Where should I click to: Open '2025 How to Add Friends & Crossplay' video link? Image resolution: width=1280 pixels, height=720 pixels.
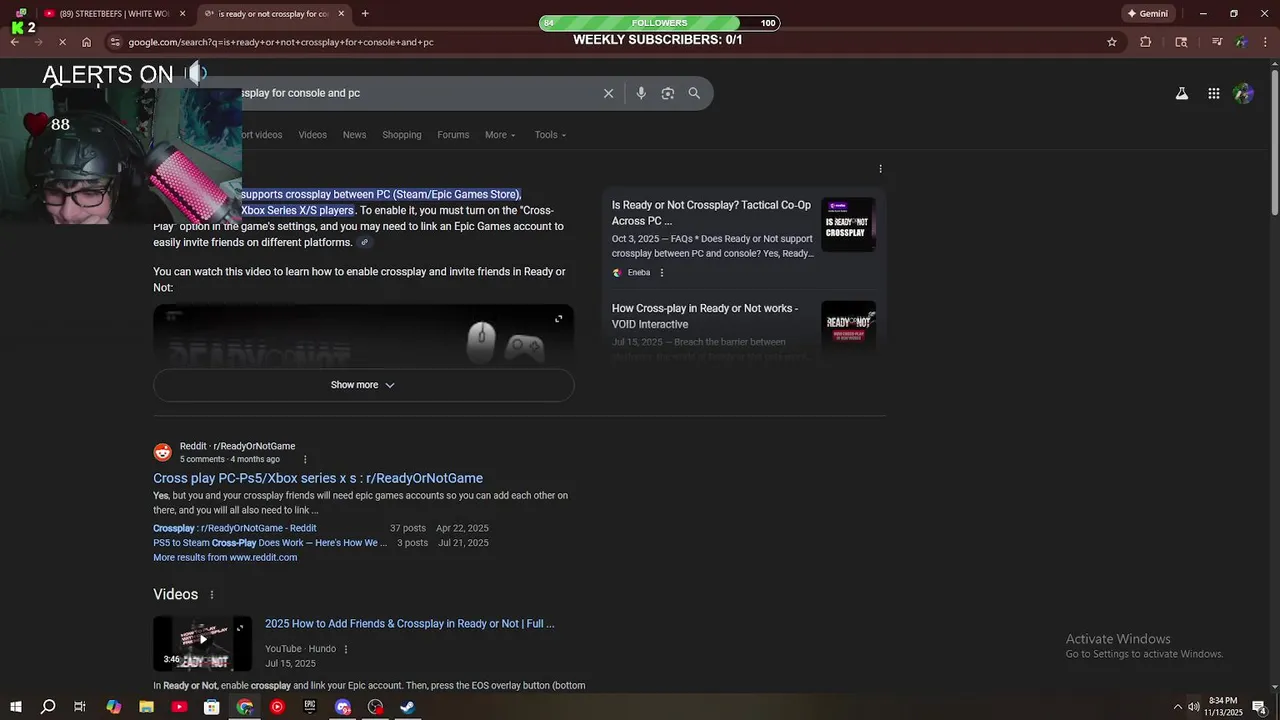click(x=410, y=624)
